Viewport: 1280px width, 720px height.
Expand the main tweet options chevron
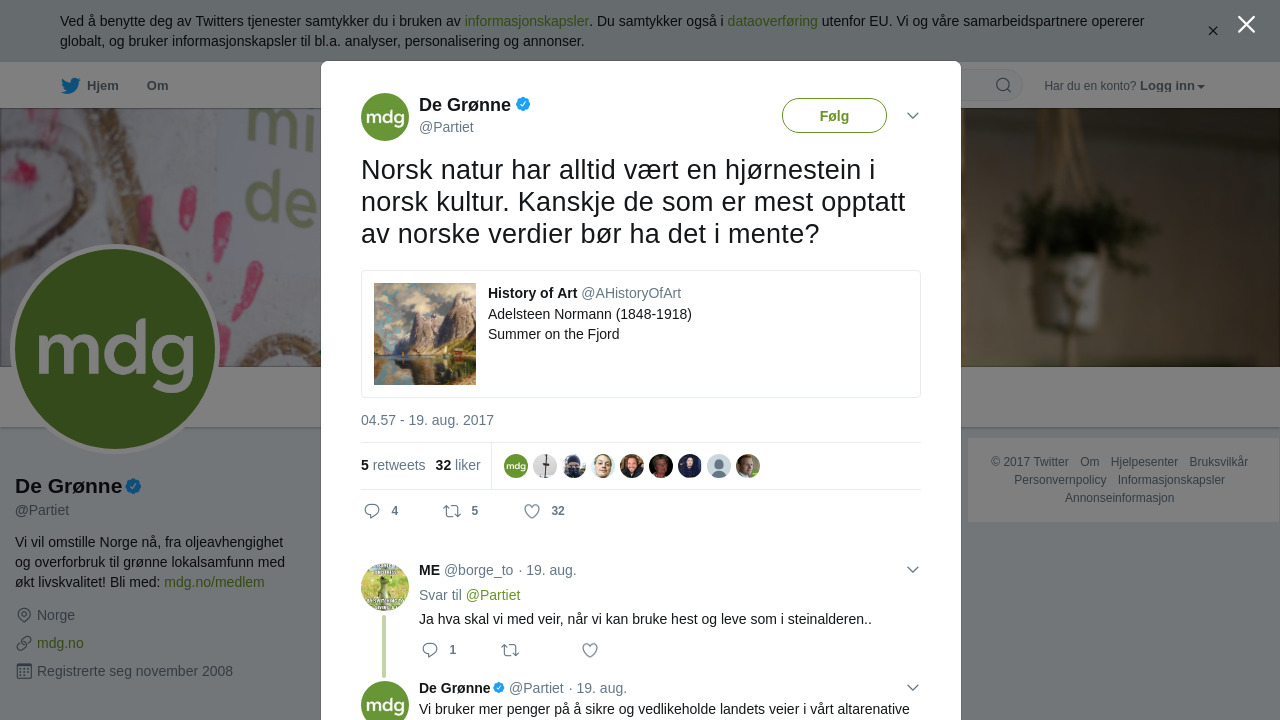pyautogui.click(x=913, y=116)
